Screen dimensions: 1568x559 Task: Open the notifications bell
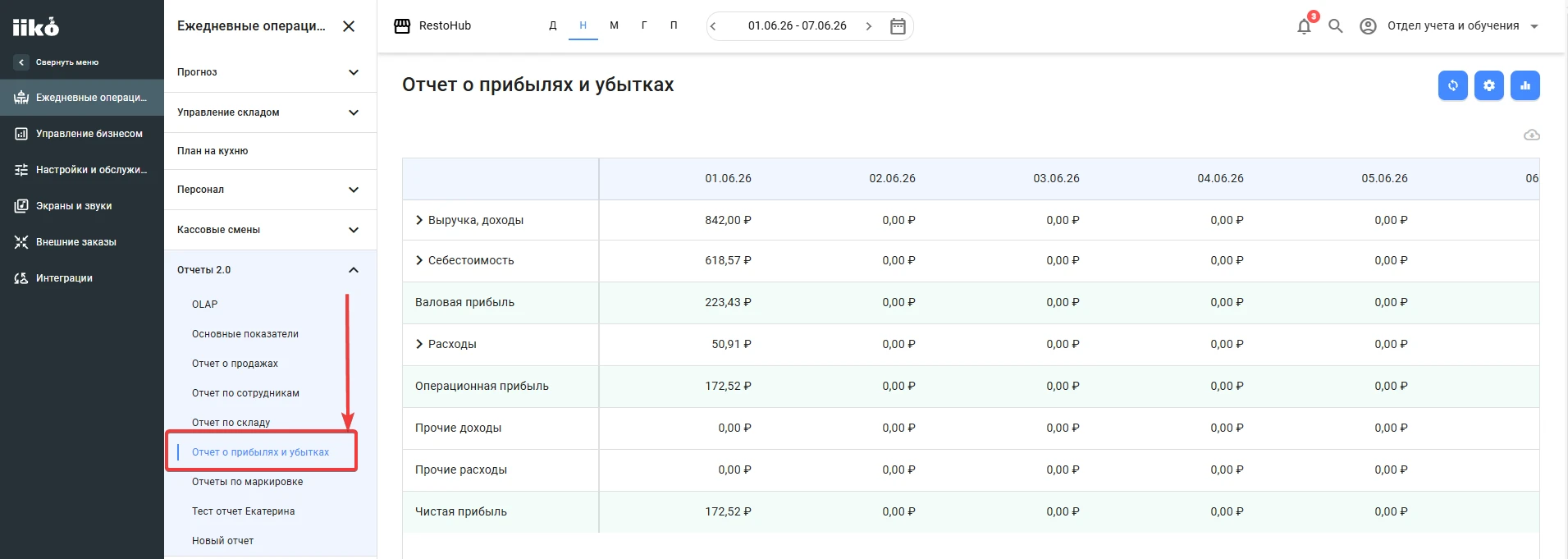[x=1304, y=26]
